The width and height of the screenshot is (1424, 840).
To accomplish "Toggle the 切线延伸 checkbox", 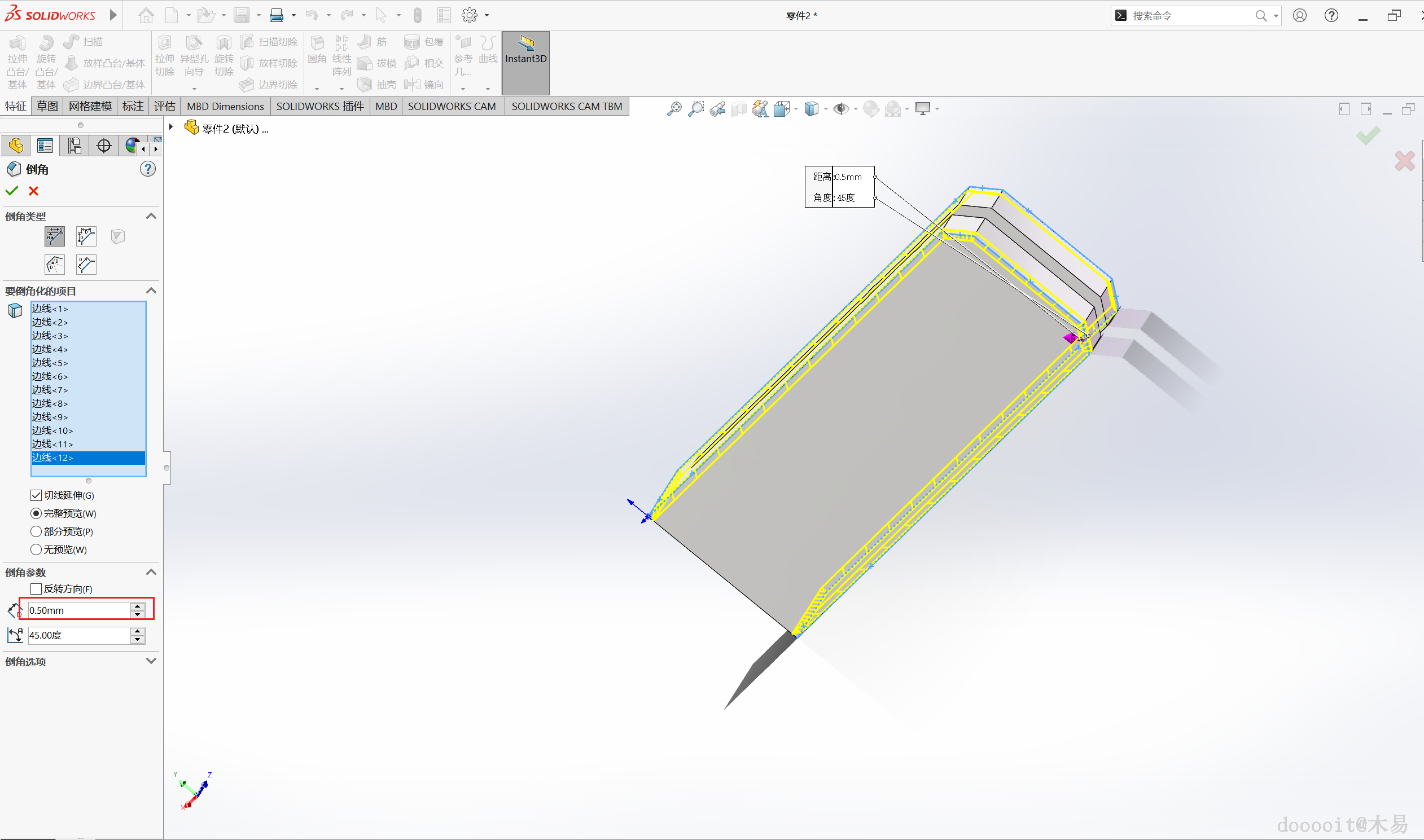I will [x=36, y=495].
